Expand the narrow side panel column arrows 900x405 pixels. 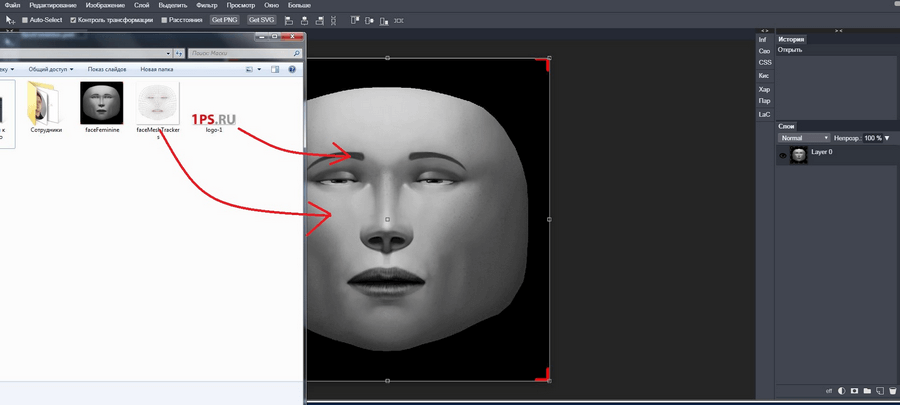(x=764, y=30)
